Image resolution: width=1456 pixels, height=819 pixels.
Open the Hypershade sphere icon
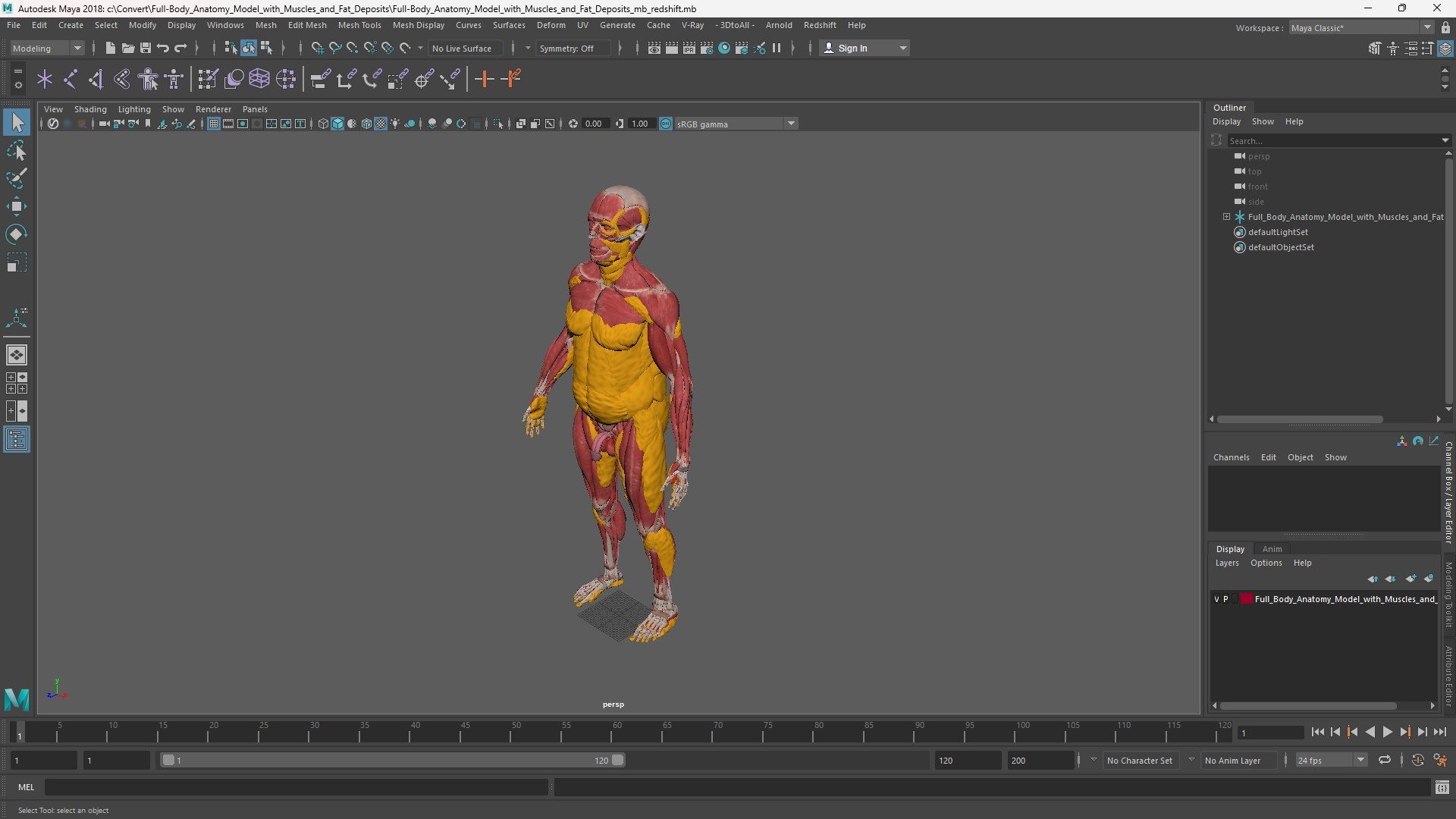tap(724, 48)
